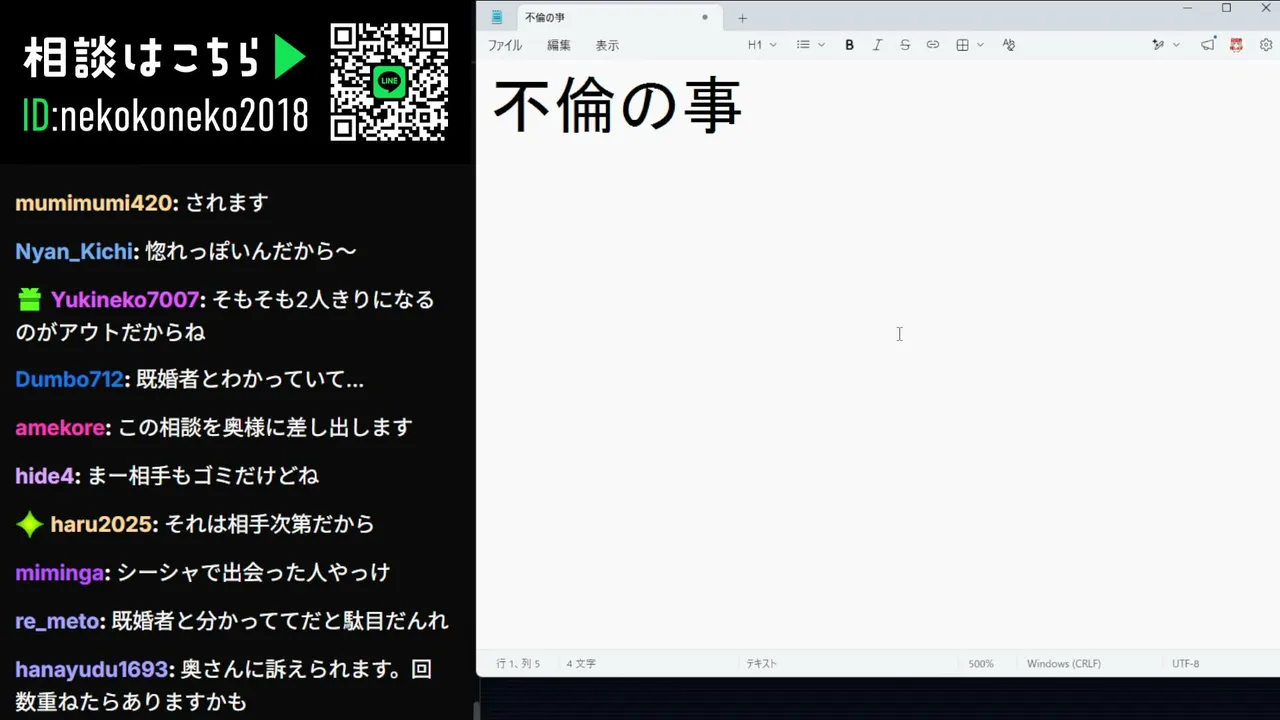This screenshot has width=1280, height=720.
Task: Expand the list style dropdown arrow
Action: pos(822,45)
